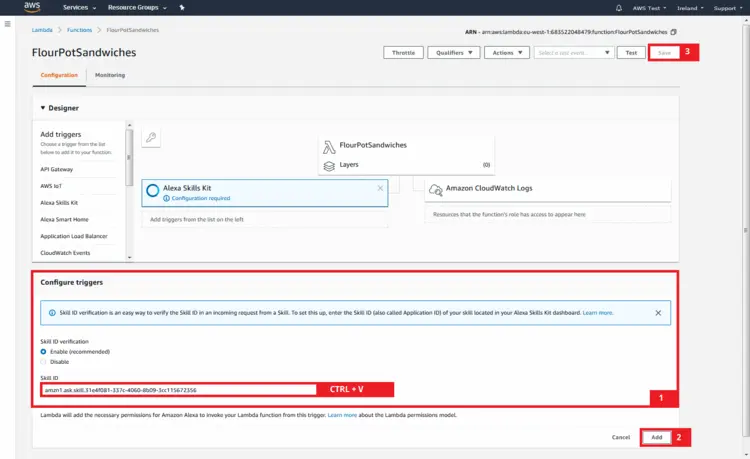Click the page vertical scrollbar
The width and height of the screenshot is (750, 459).
746,230
